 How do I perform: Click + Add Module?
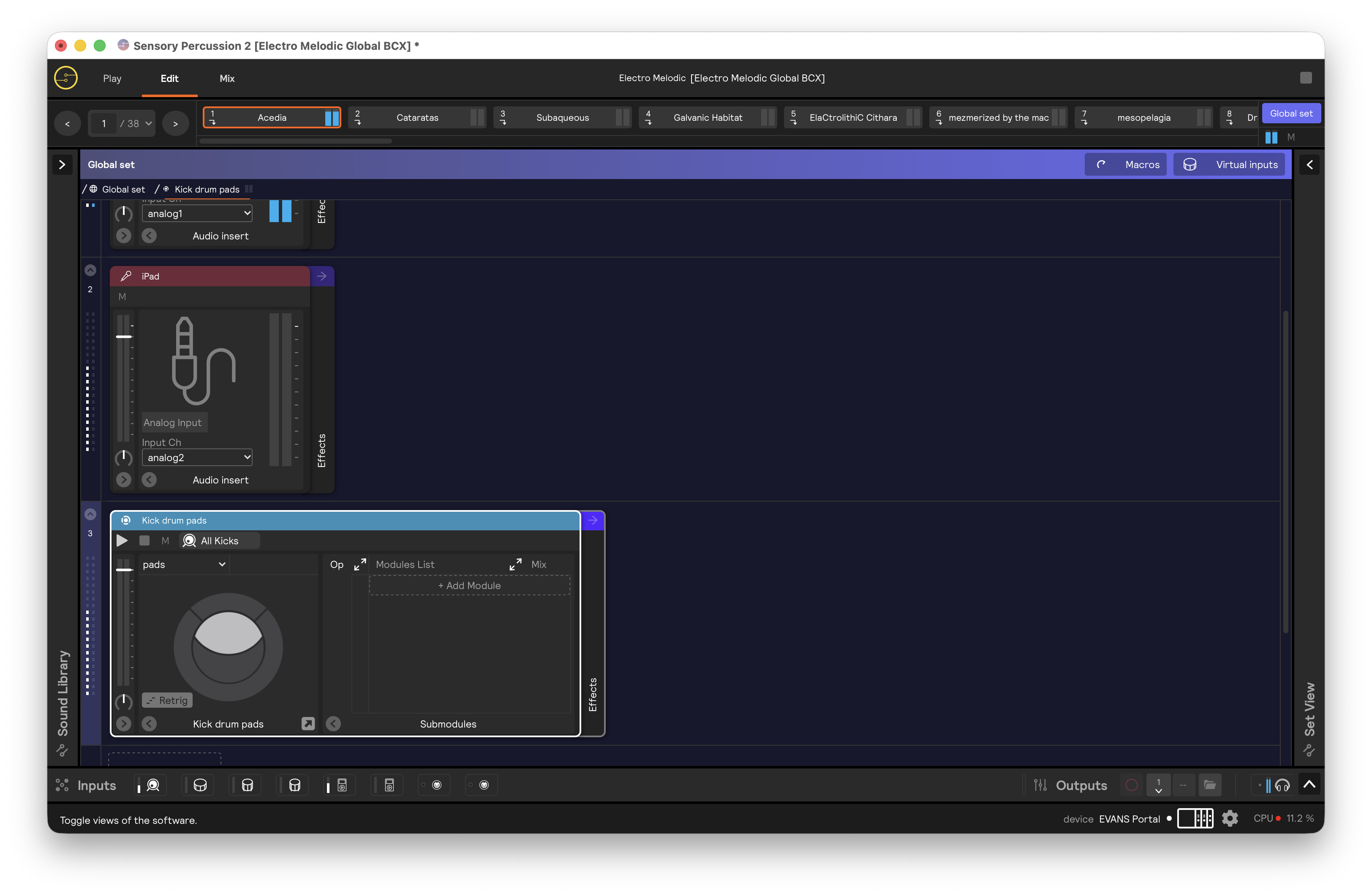point(469,585)
